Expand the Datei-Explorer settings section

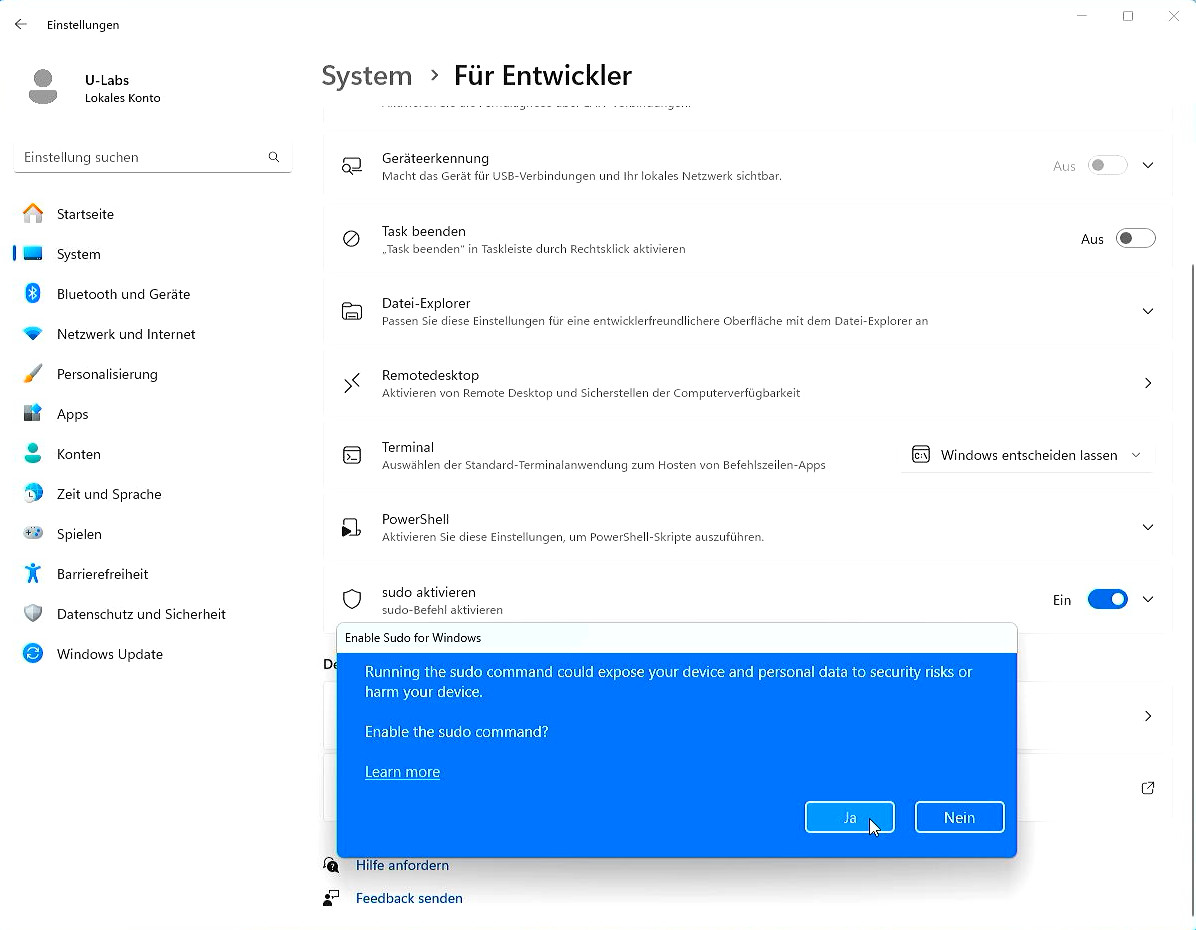pyautogui.click(x=1147, y=311)
